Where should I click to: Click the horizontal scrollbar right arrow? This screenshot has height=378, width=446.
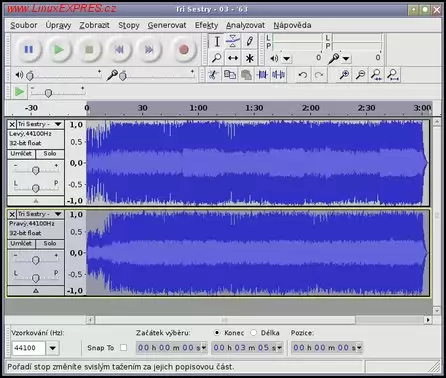click(428, 320)
